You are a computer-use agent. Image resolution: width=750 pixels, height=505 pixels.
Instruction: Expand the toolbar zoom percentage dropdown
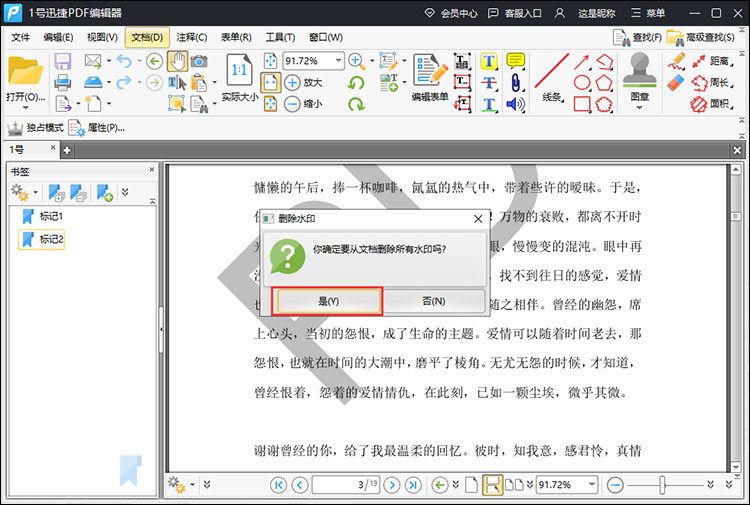(339, 61)
